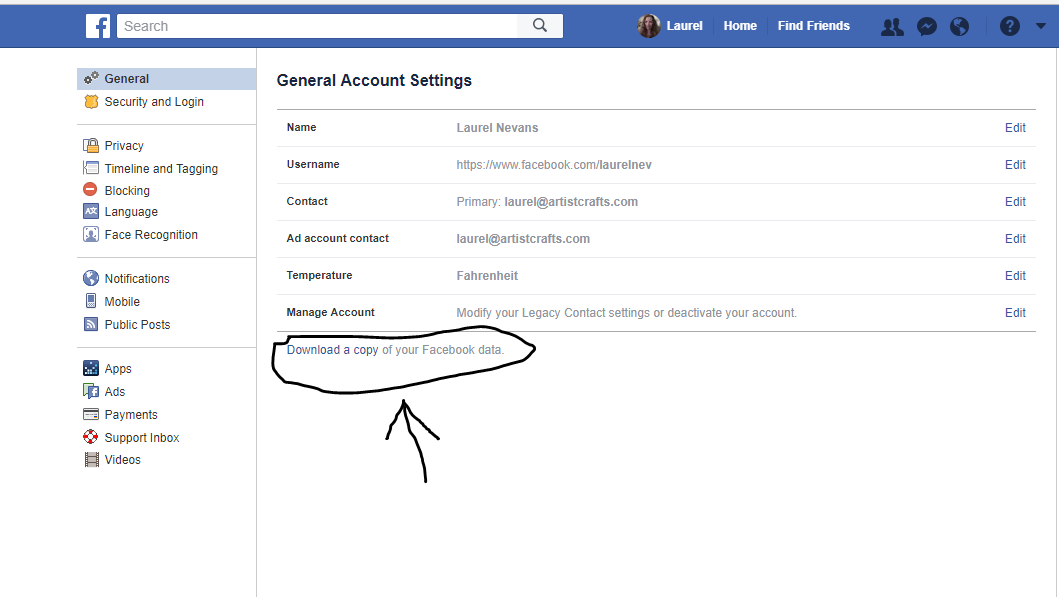Edit the Contact row

point(1015,201)
